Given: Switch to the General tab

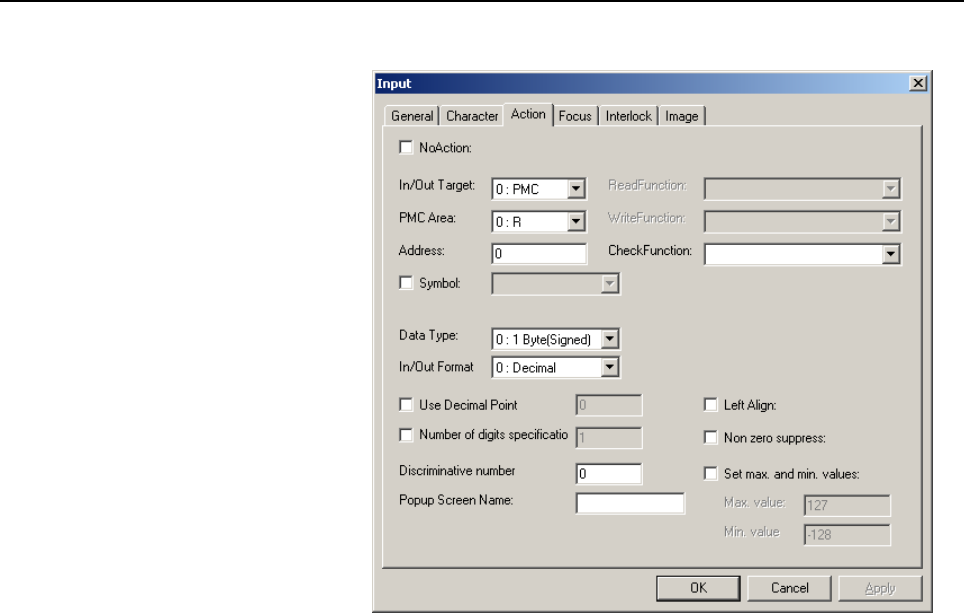Looking at the screenshot, I should pyautogui.click(x=412, y=116).
